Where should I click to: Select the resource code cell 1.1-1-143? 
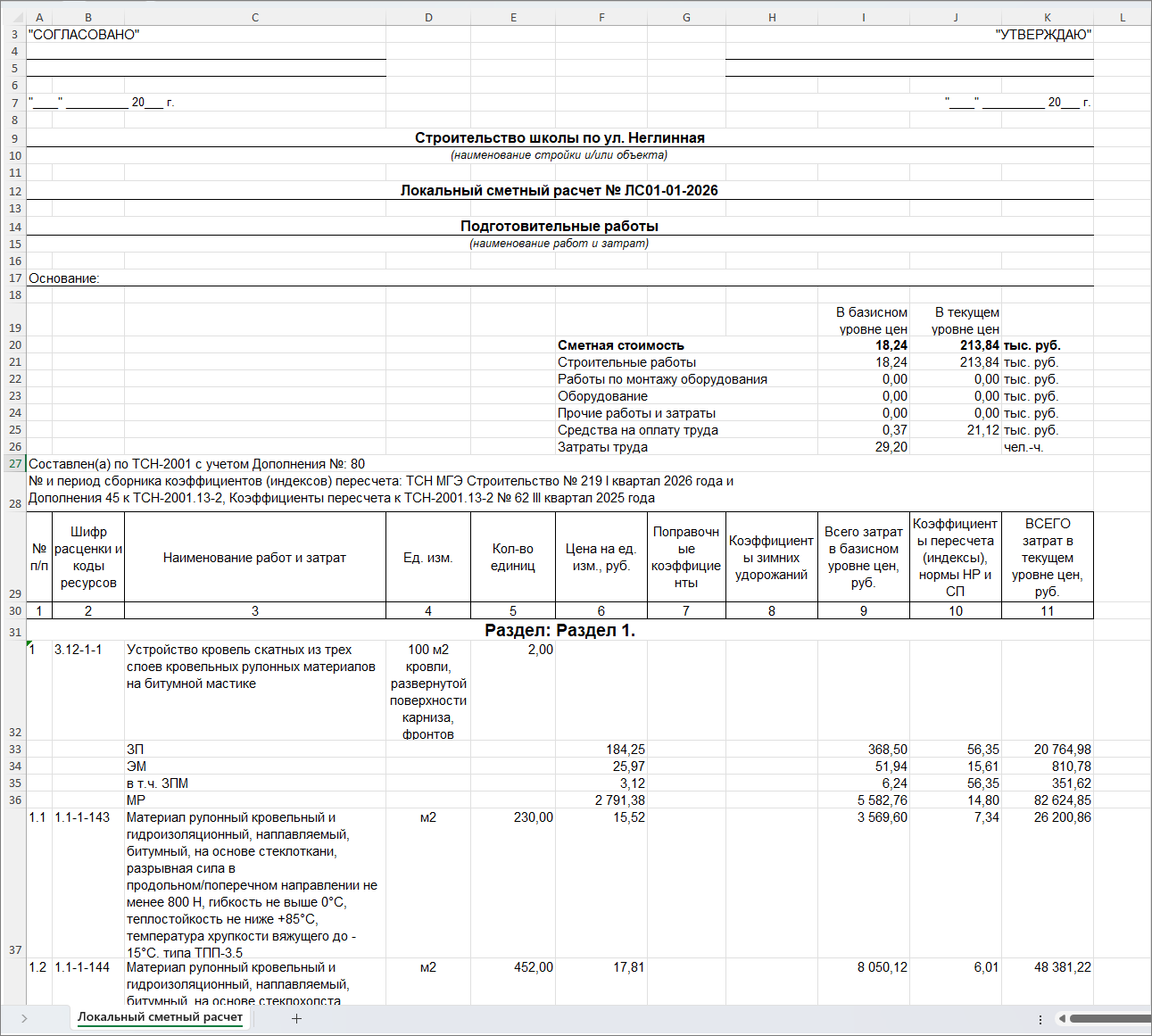click(x=82, y=817)
